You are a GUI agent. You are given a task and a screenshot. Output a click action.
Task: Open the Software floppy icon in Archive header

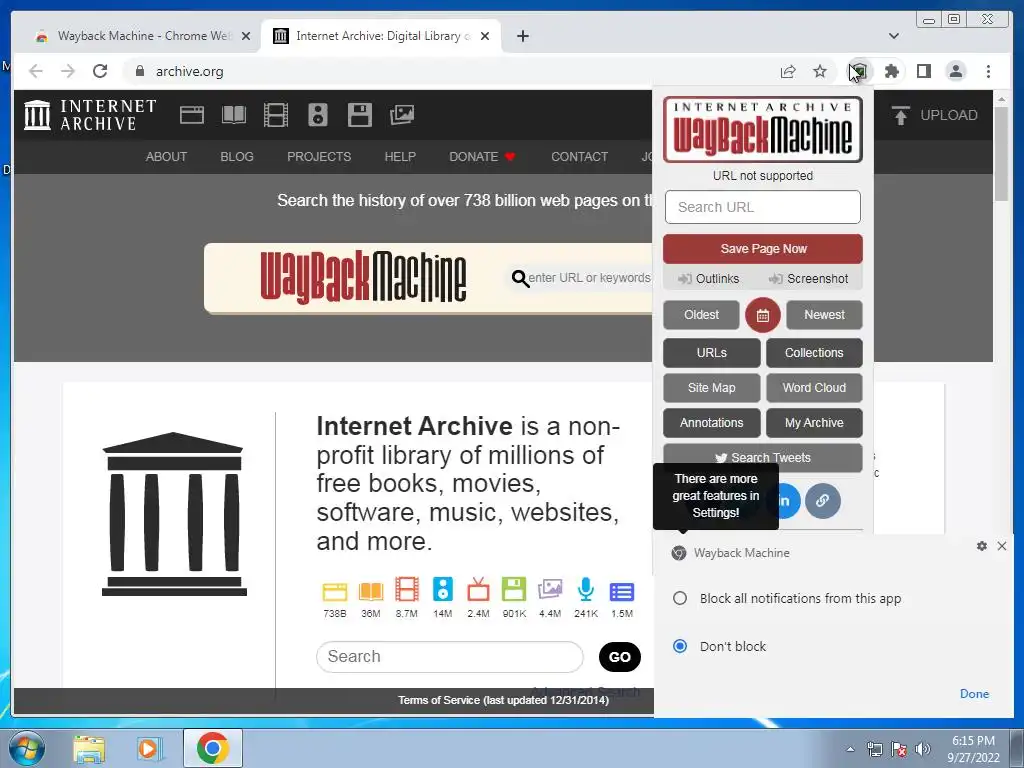[x=360, y=115]
